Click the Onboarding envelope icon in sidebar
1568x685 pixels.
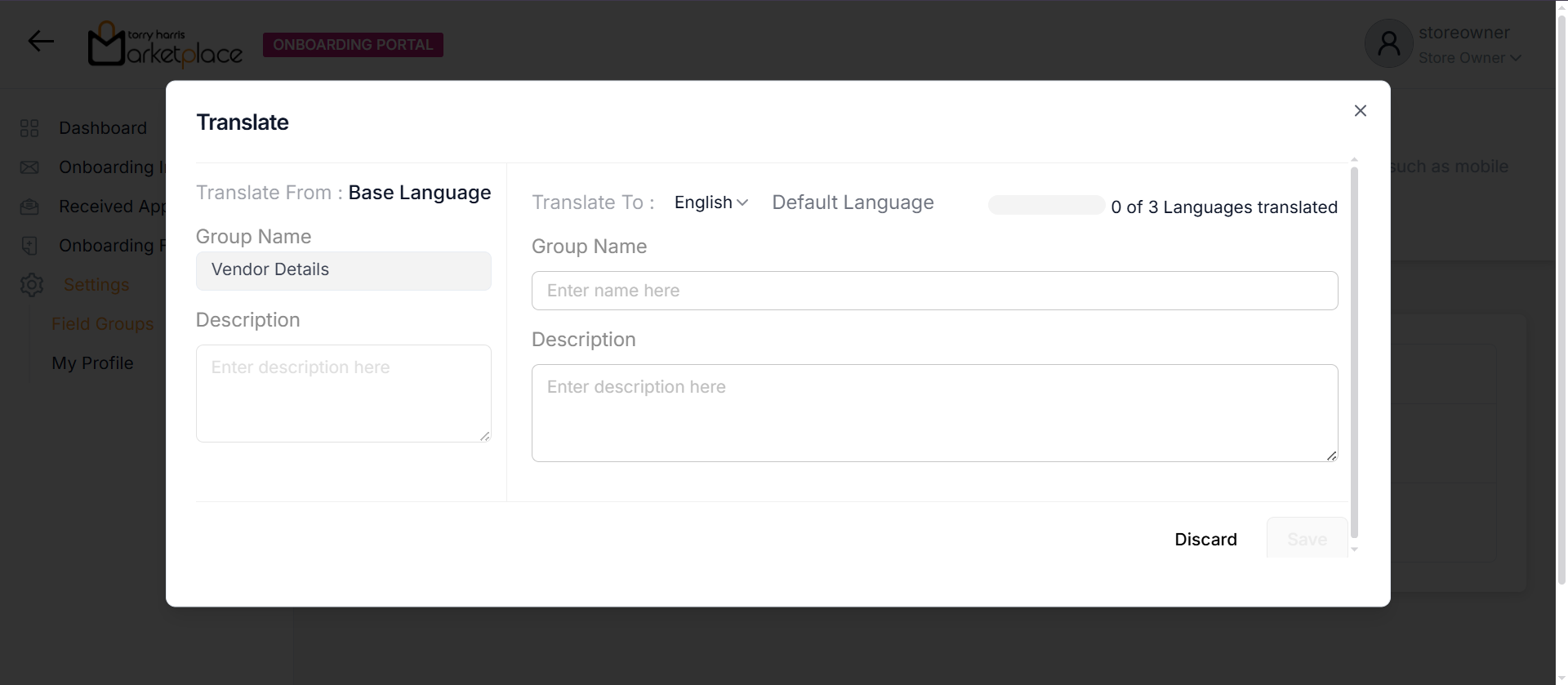pos(29,167)
